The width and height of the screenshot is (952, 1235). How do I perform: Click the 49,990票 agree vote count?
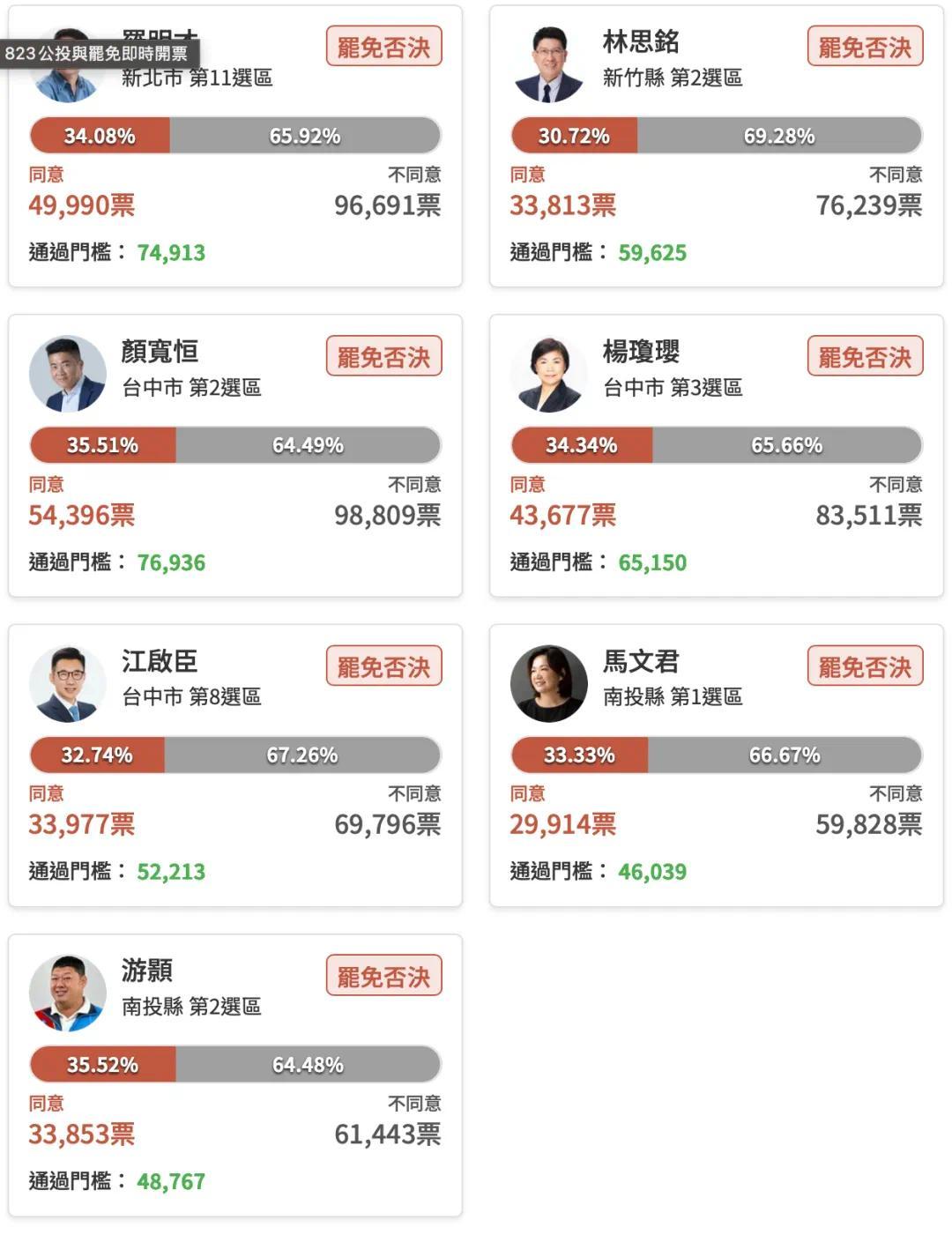click(82, 205)
